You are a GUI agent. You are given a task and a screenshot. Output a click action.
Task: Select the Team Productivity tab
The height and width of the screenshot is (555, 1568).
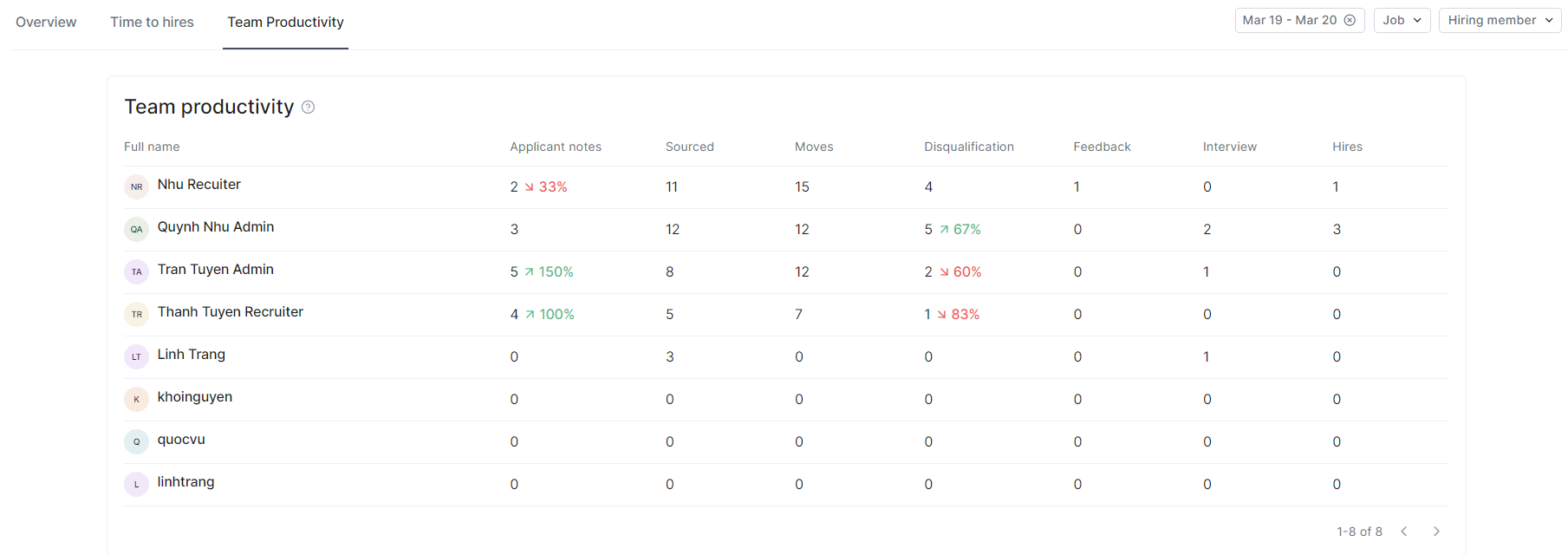(x=285, y=22)
